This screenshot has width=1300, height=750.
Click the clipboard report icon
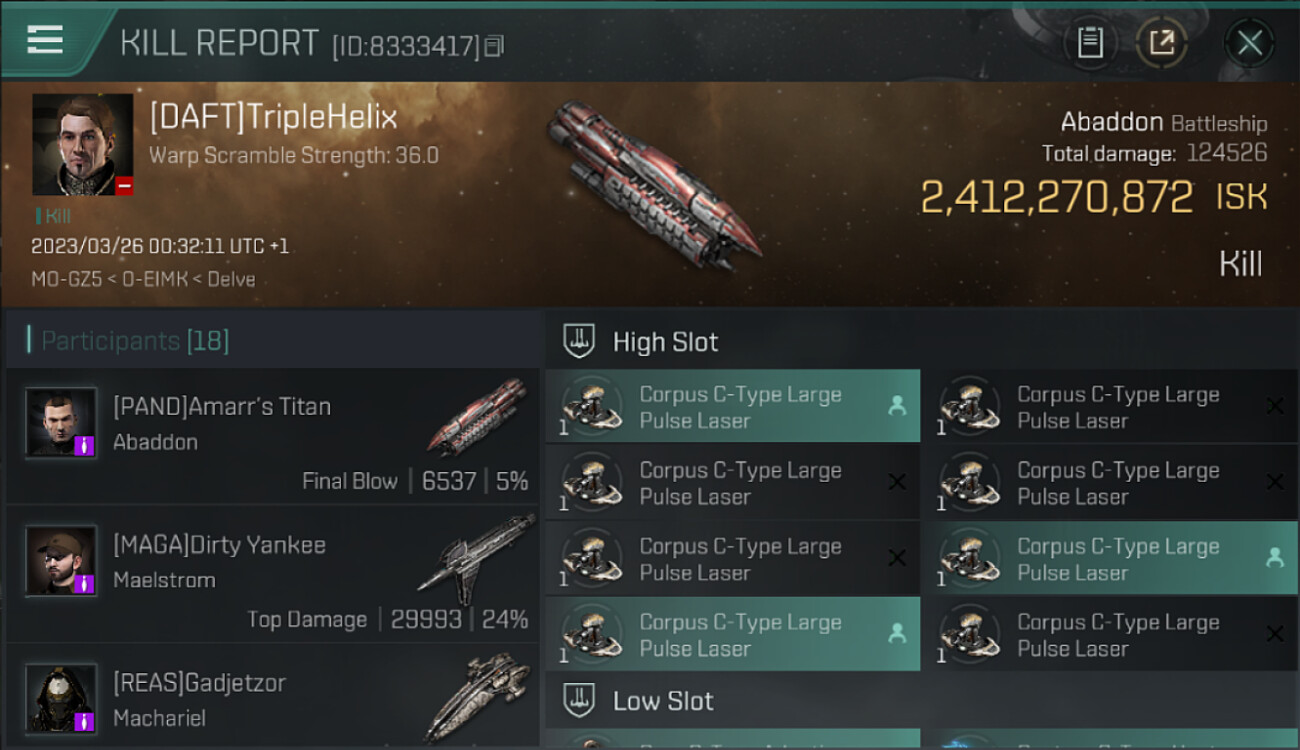[1090, 43]
